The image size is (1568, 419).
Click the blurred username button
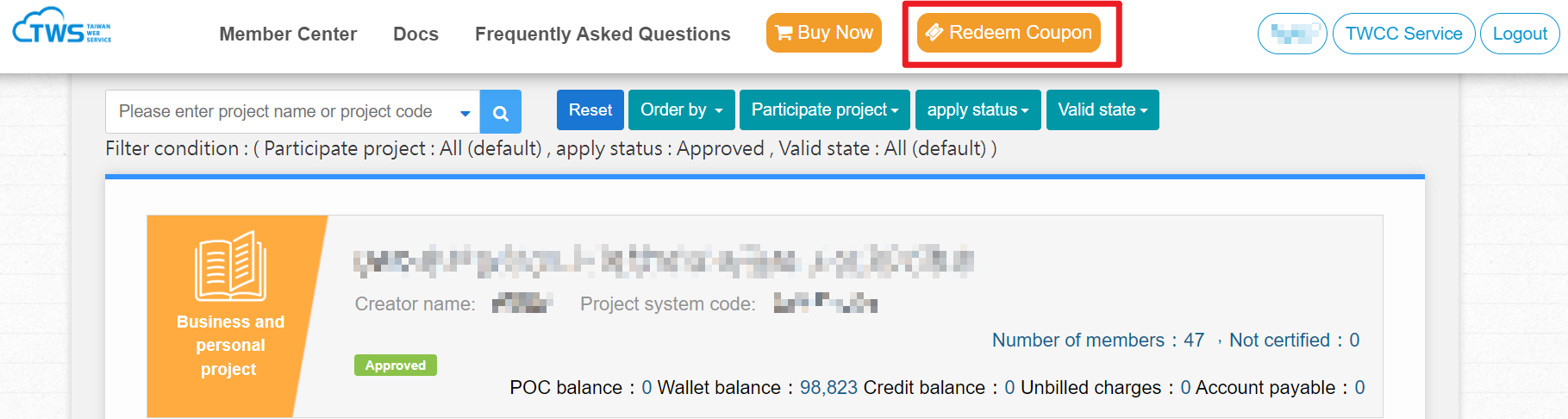(1292, 34)
